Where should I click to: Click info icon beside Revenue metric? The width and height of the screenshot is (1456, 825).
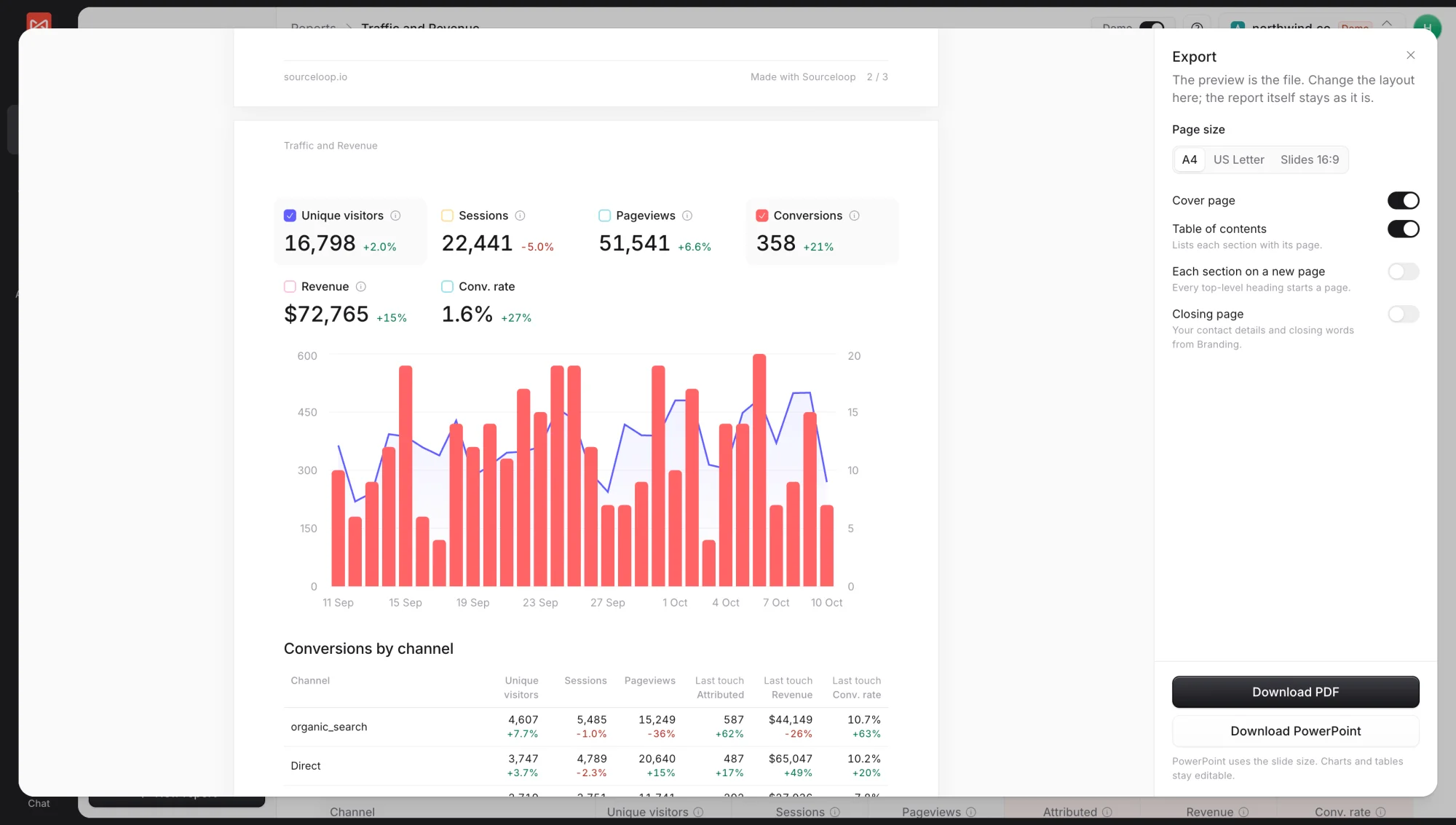point(360,287)
